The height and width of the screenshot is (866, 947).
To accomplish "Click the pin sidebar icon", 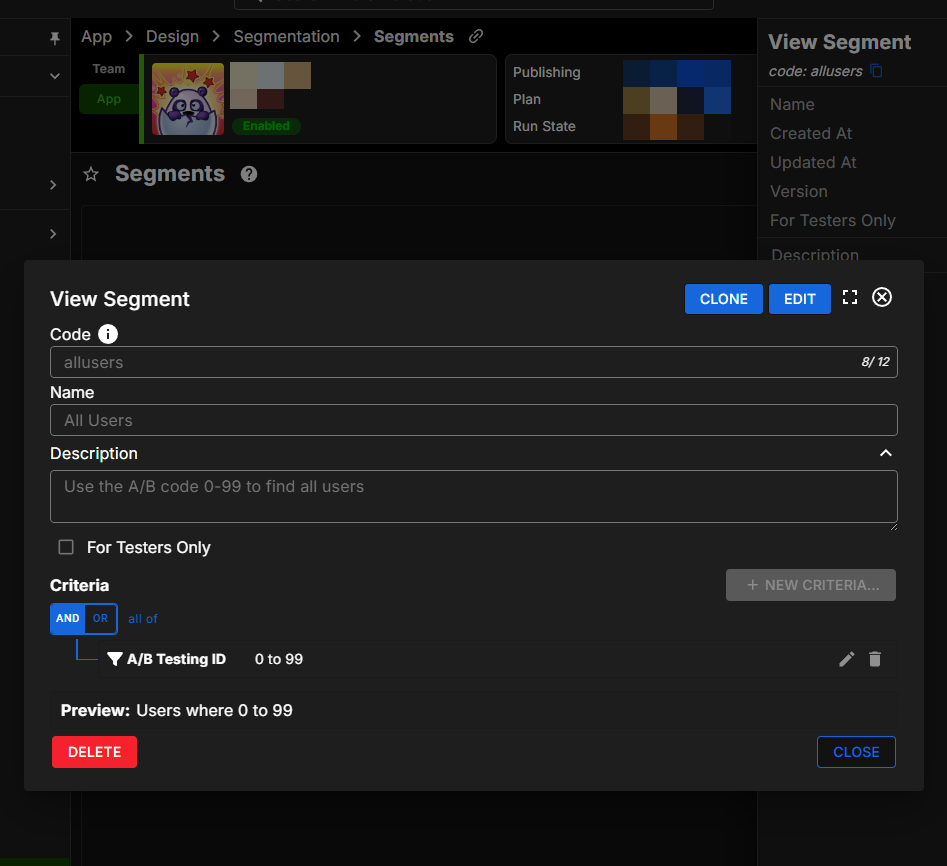I will click(55, 39).
